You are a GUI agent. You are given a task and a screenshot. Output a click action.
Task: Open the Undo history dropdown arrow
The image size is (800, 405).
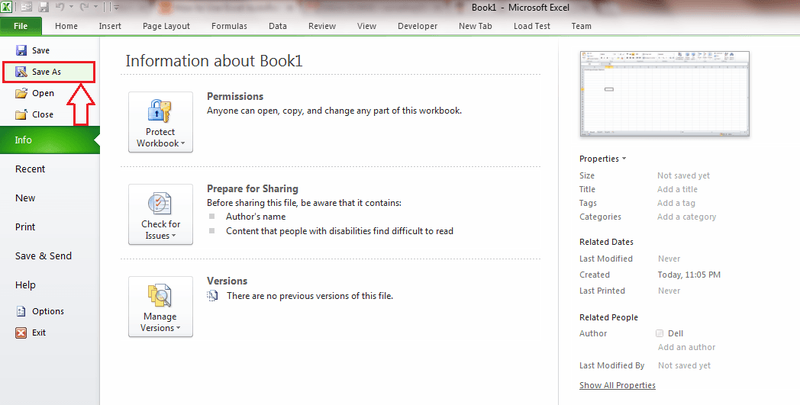(x=71, y=7)
